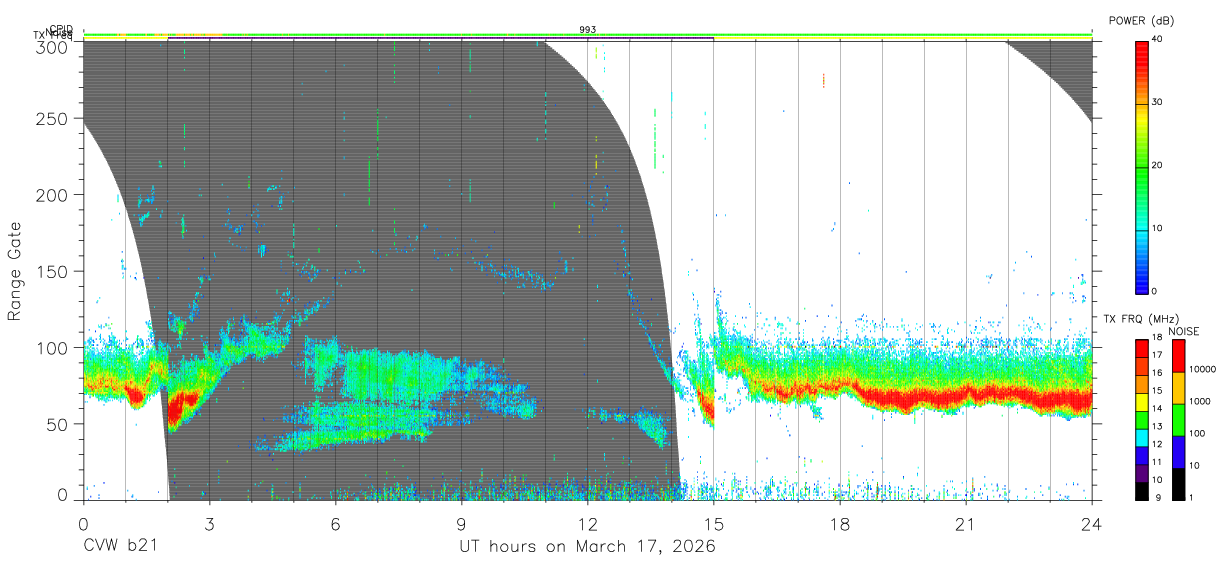
Task: Click the '12' label on TX FRQ scale
Action: (1157, 445)
